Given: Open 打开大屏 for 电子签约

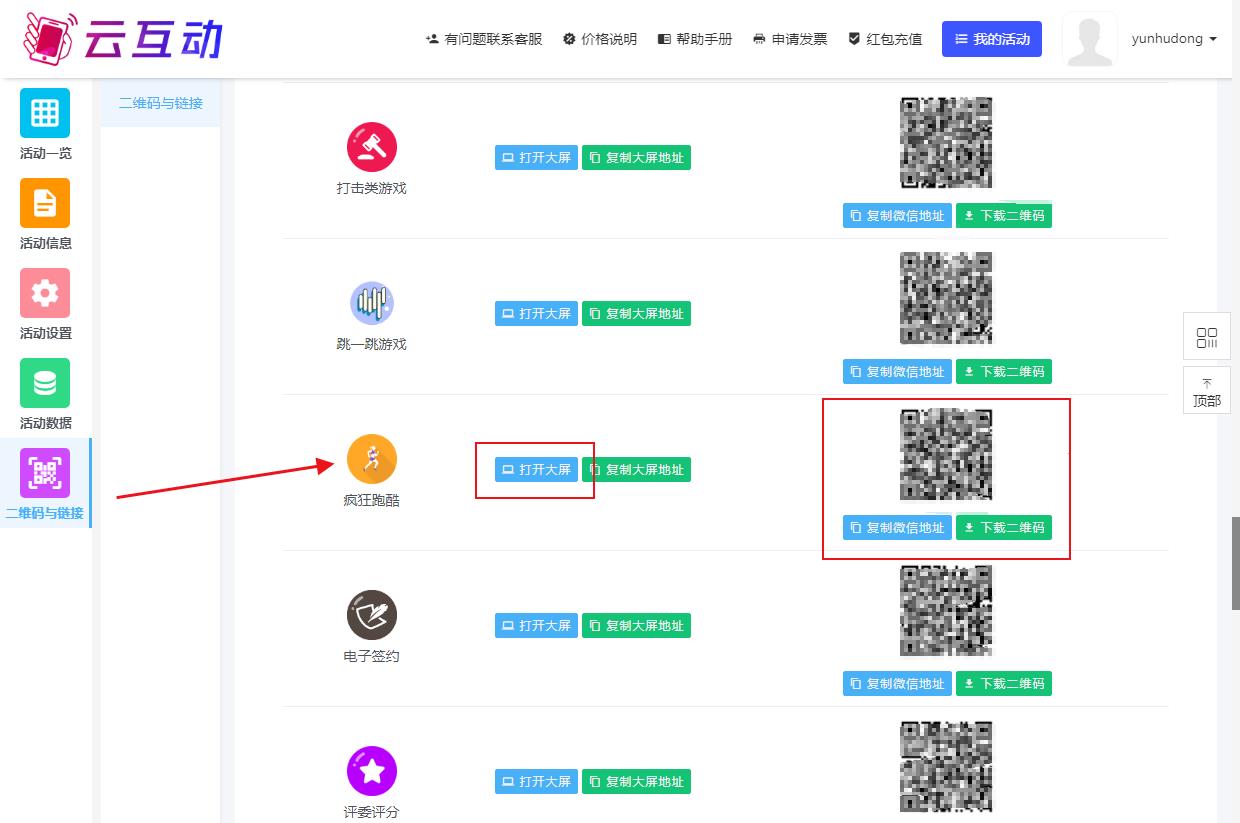Looking at the screenshot, I should [536, 626].
